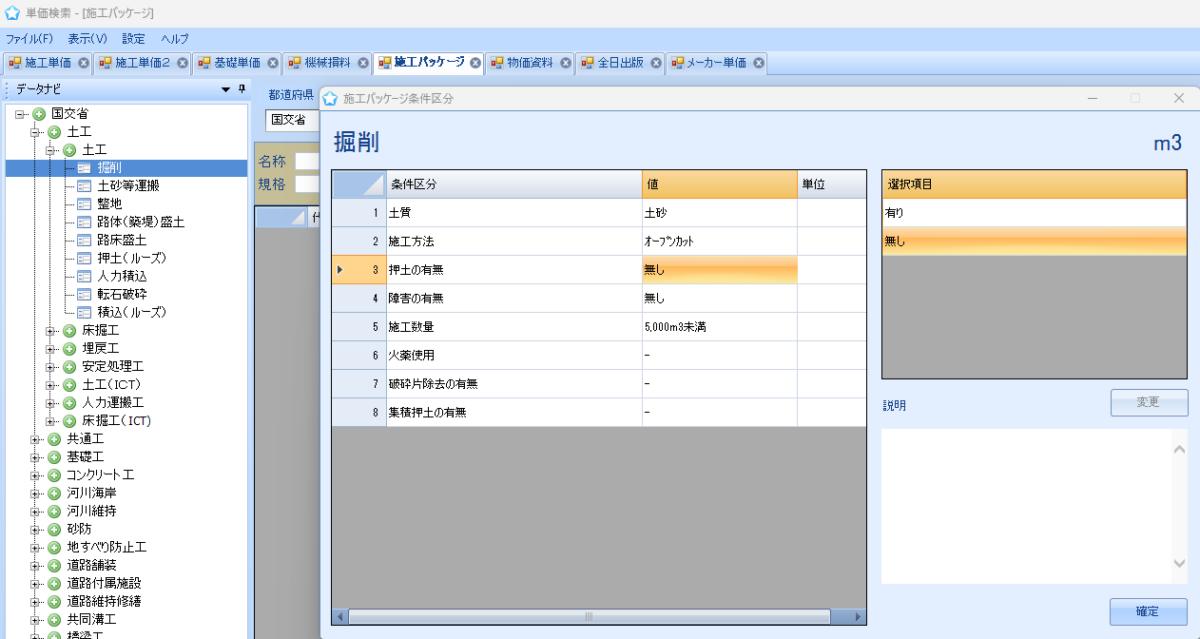
Task: Click the green icon next to 道路舗装
Action: [54, 565]
